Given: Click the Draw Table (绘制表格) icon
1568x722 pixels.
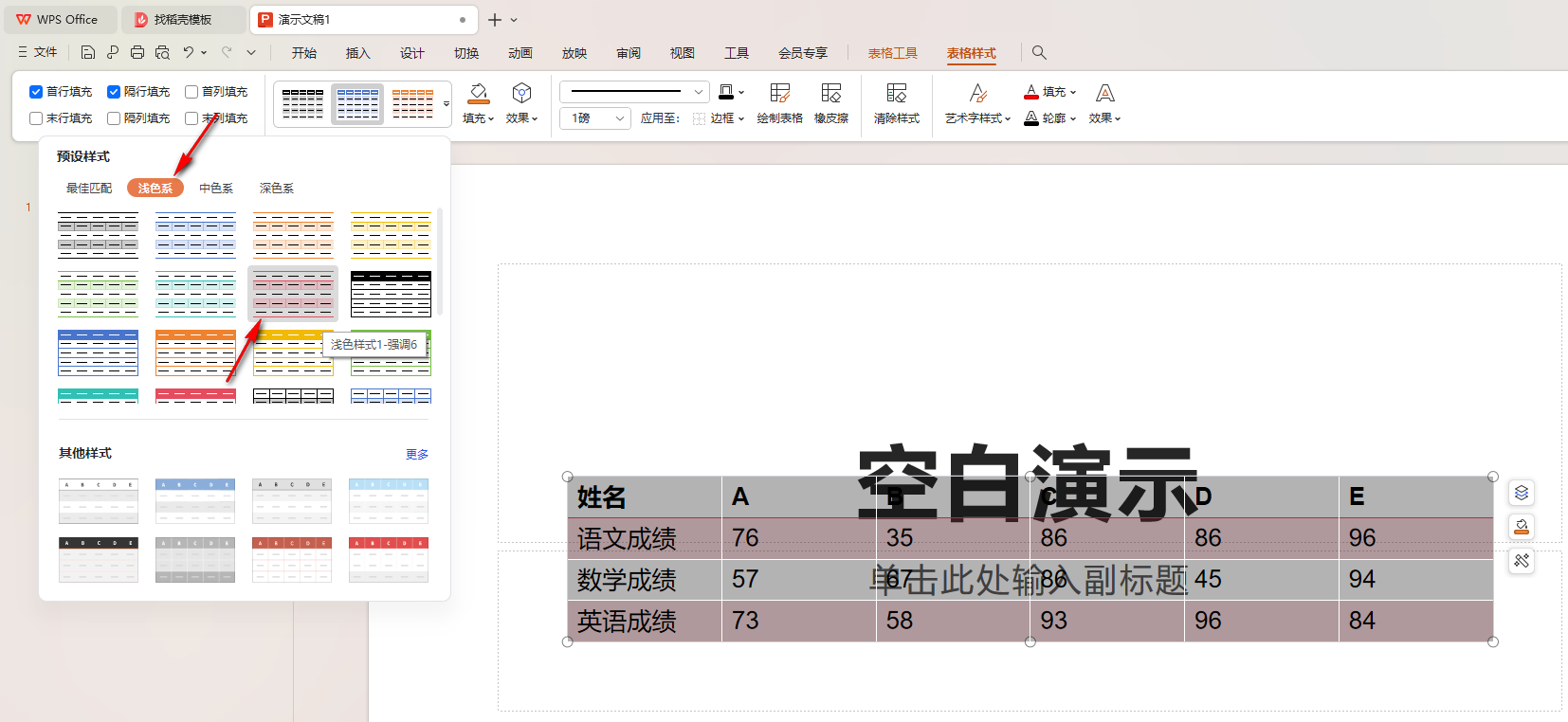Looking at the screenshot, I should point(779,94).
